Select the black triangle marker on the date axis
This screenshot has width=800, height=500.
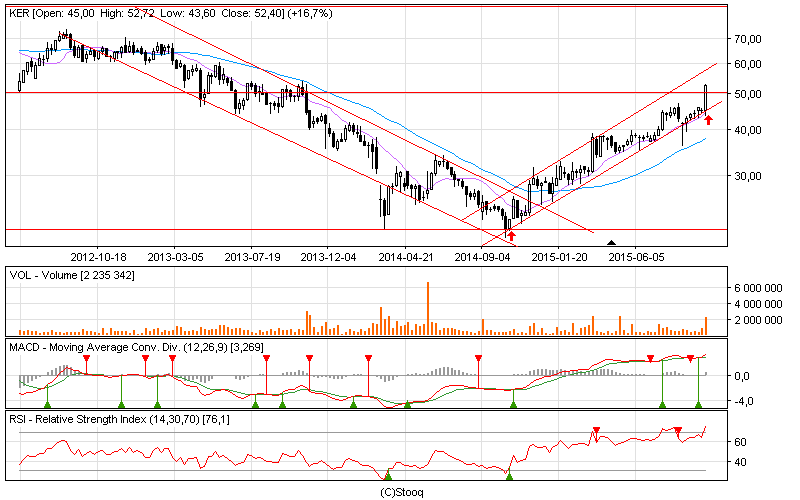pyautogui.click(x=612, y=242)
